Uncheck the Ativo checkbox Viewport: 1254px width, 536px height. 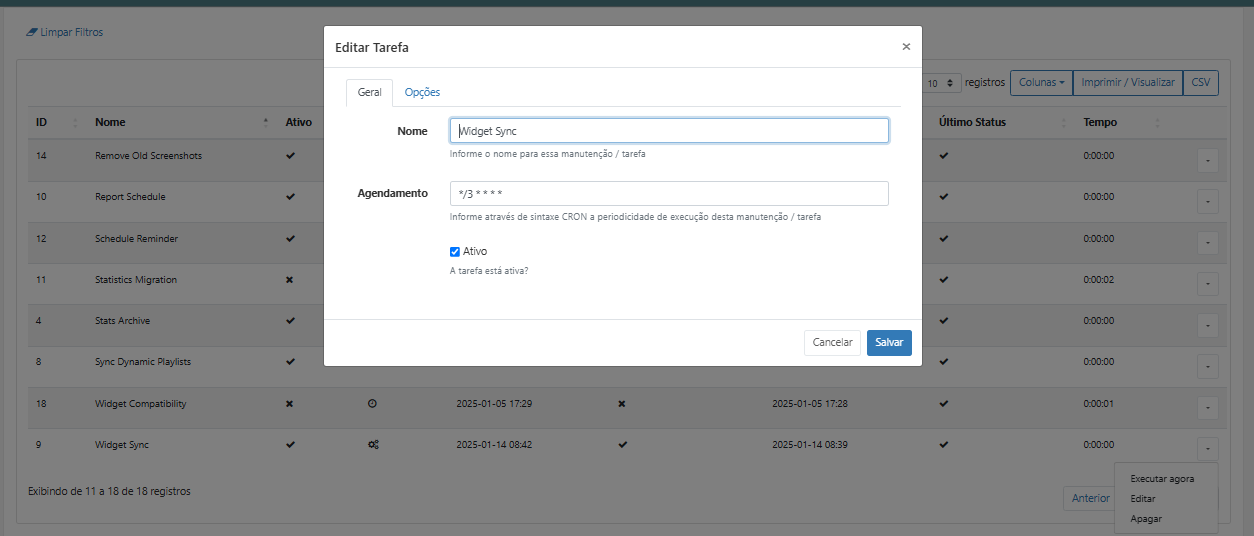[455, 252]
